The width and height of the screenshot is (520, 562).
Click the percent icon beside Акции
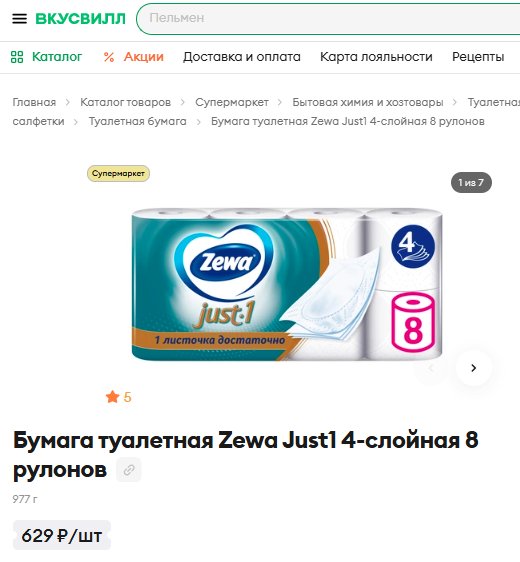tap(109, 57)
